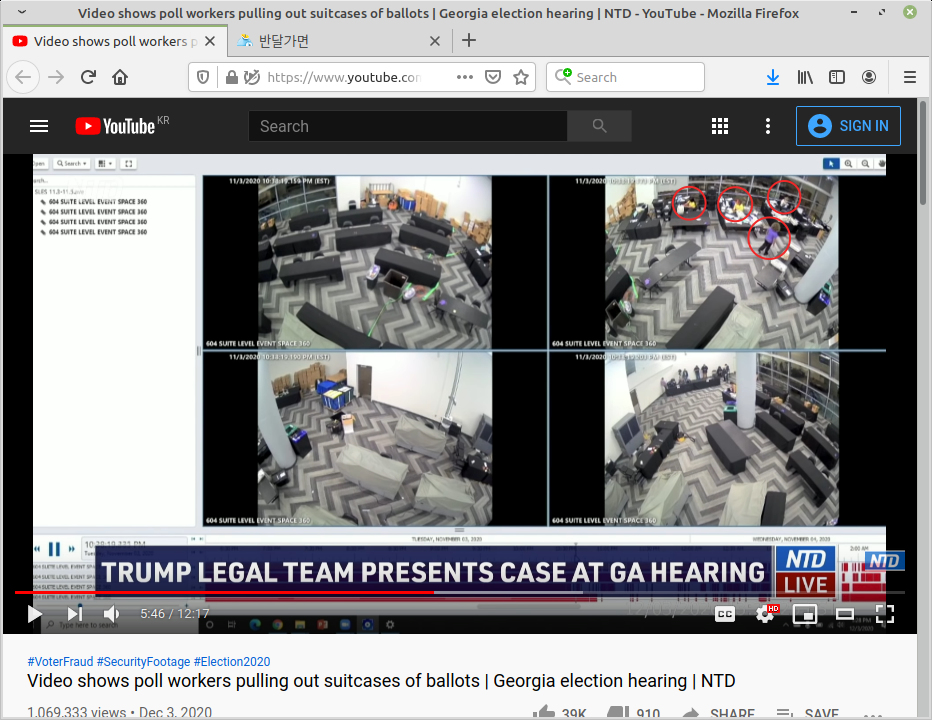
Task: Switch to miniplayer mode
Action: 805,614
